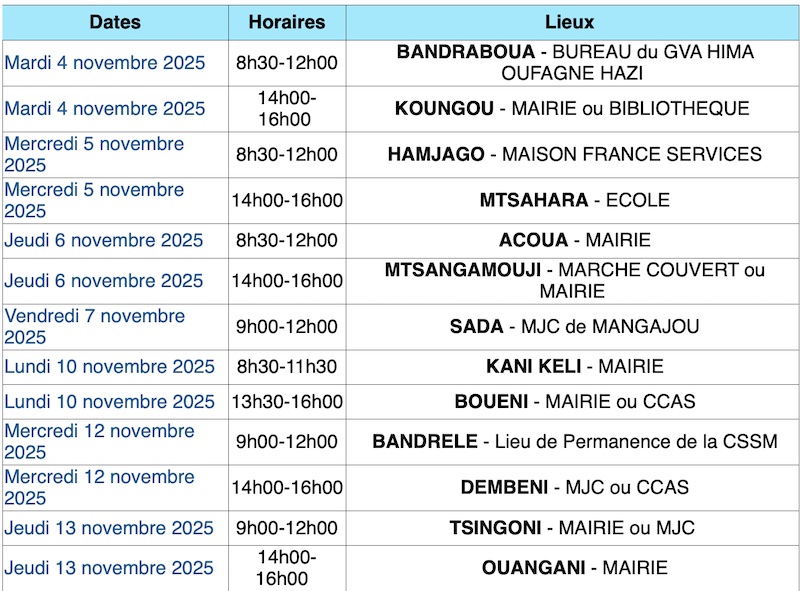Open the date link for the TSINGONI row
Image resolution: width=800 pixels, height=591 pixels.
pyautogui.click(x=109, y=528)
